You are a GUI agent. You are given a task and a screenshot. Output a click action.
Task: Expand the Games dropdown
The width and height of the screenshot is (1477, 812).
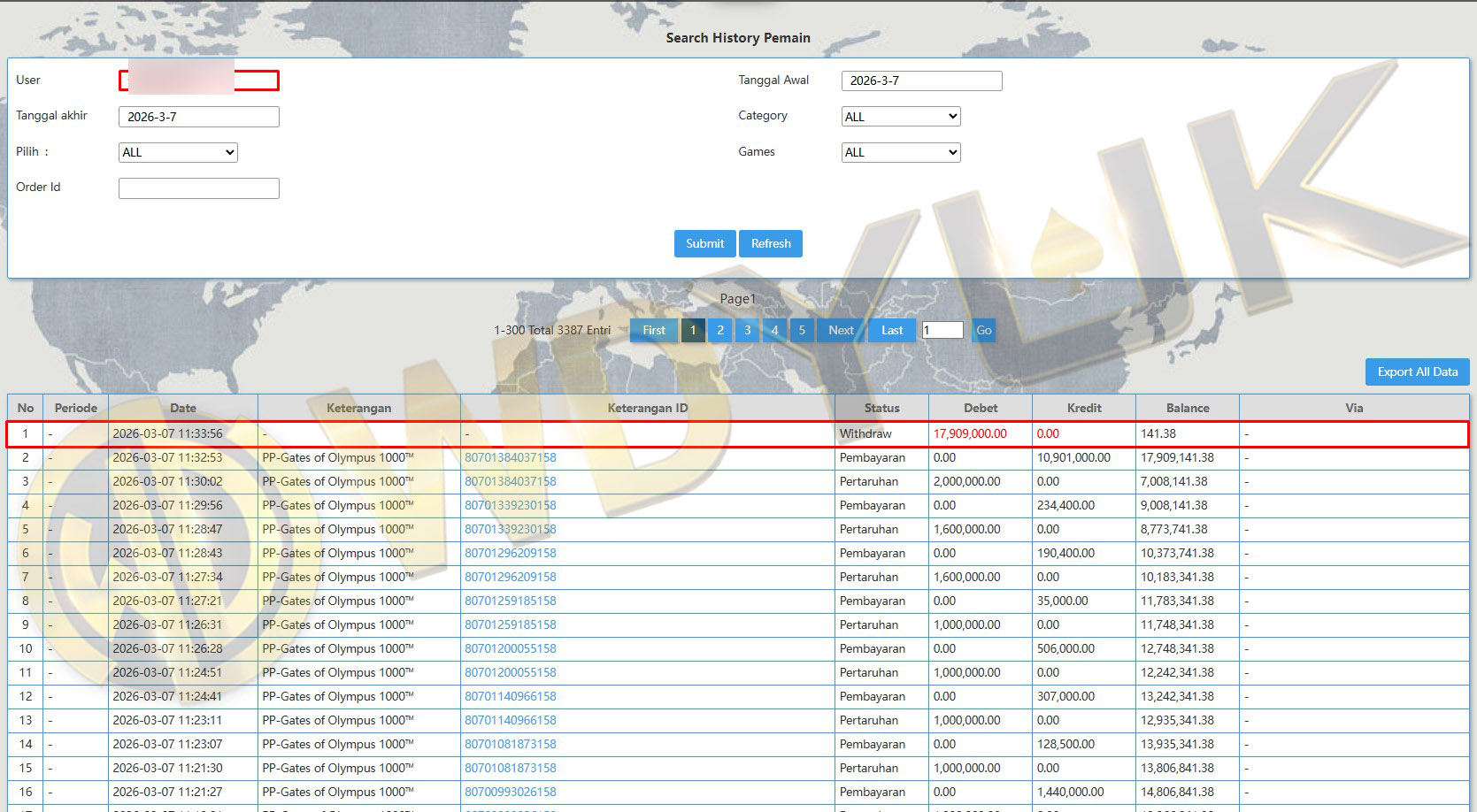[900, 153]
